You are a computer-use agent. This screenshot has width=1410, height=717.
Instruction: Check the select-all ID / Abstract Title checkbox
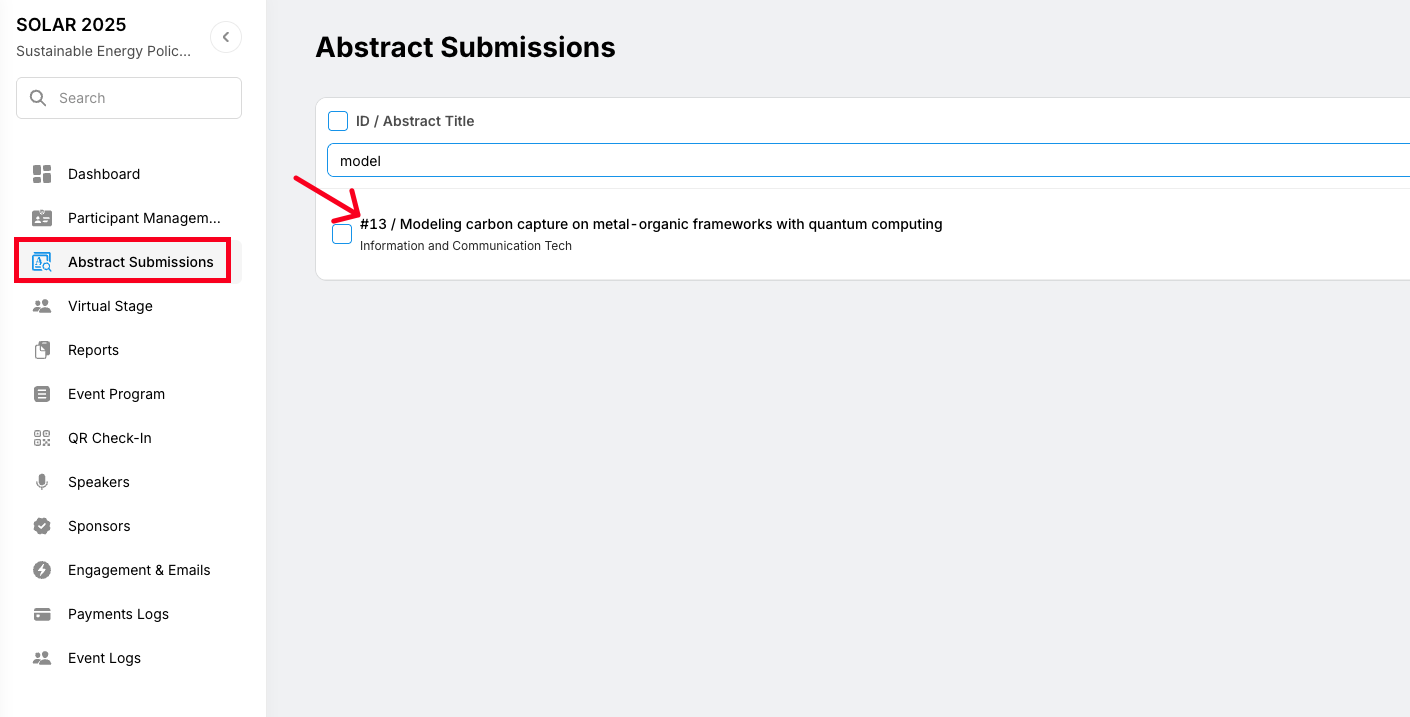[338, 121]
